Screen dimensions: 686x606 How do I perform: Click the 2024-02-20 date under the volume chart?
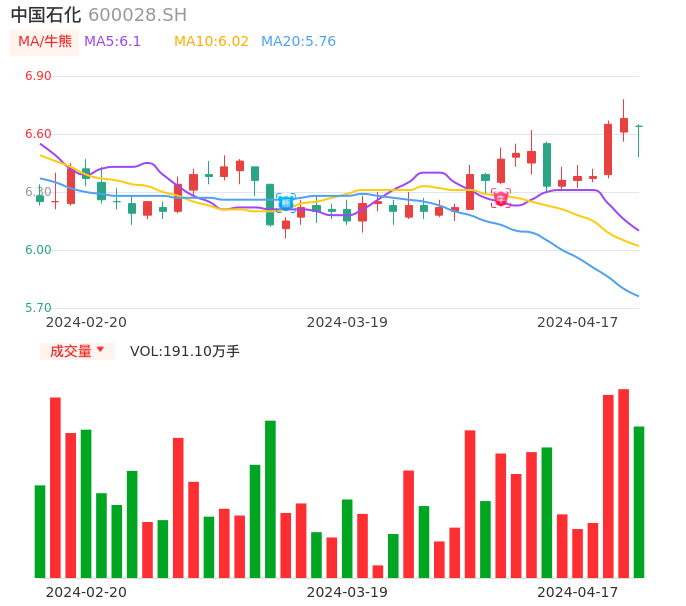click(x=86, y=592)
